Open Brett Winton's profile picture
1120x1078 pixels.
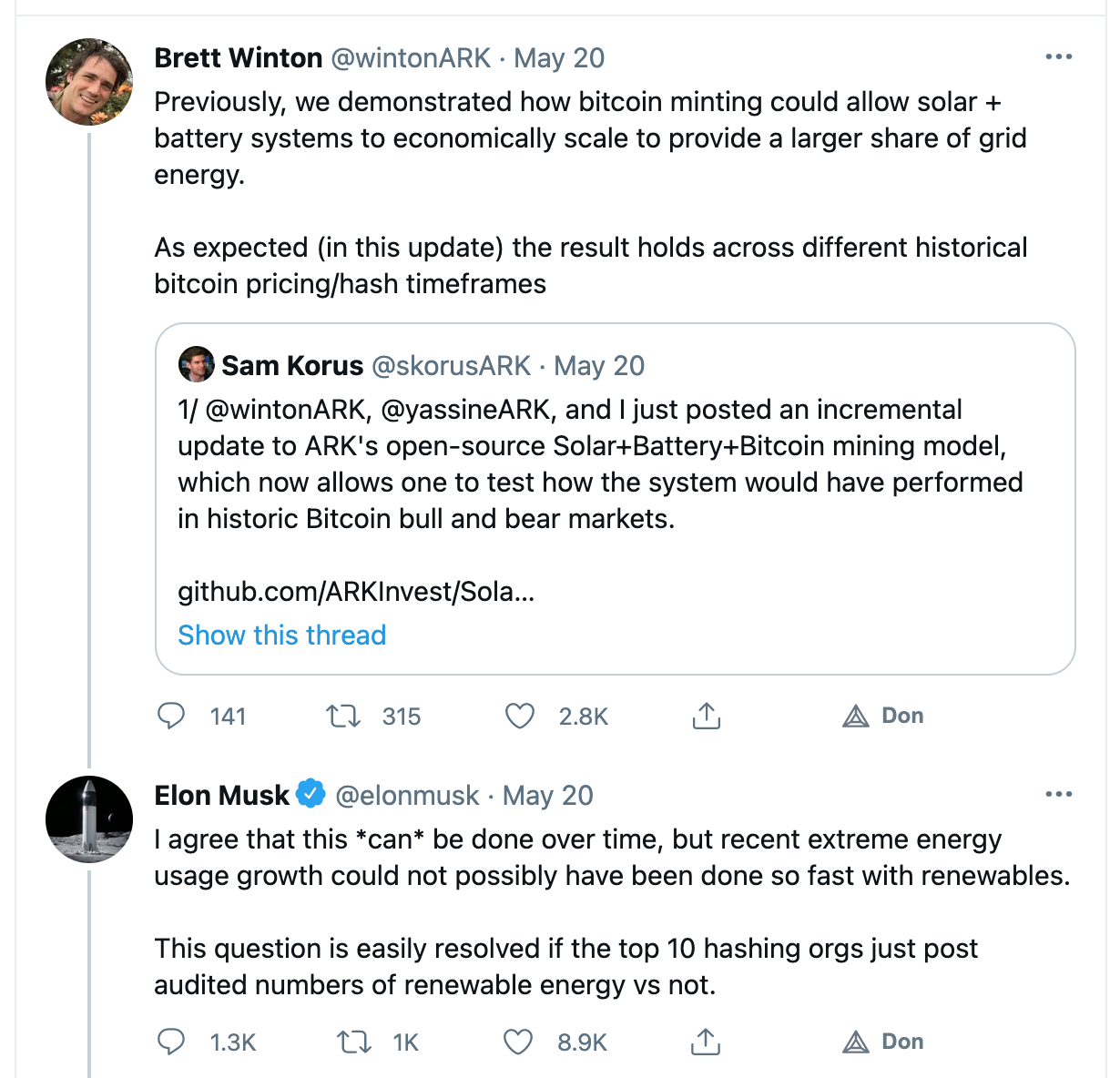click(89, 81)
